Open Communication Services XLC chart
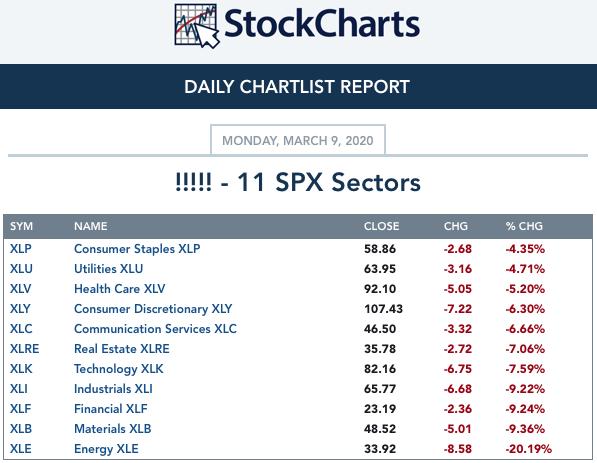Viewport: 597px width, 463px height. coord(155,329)
